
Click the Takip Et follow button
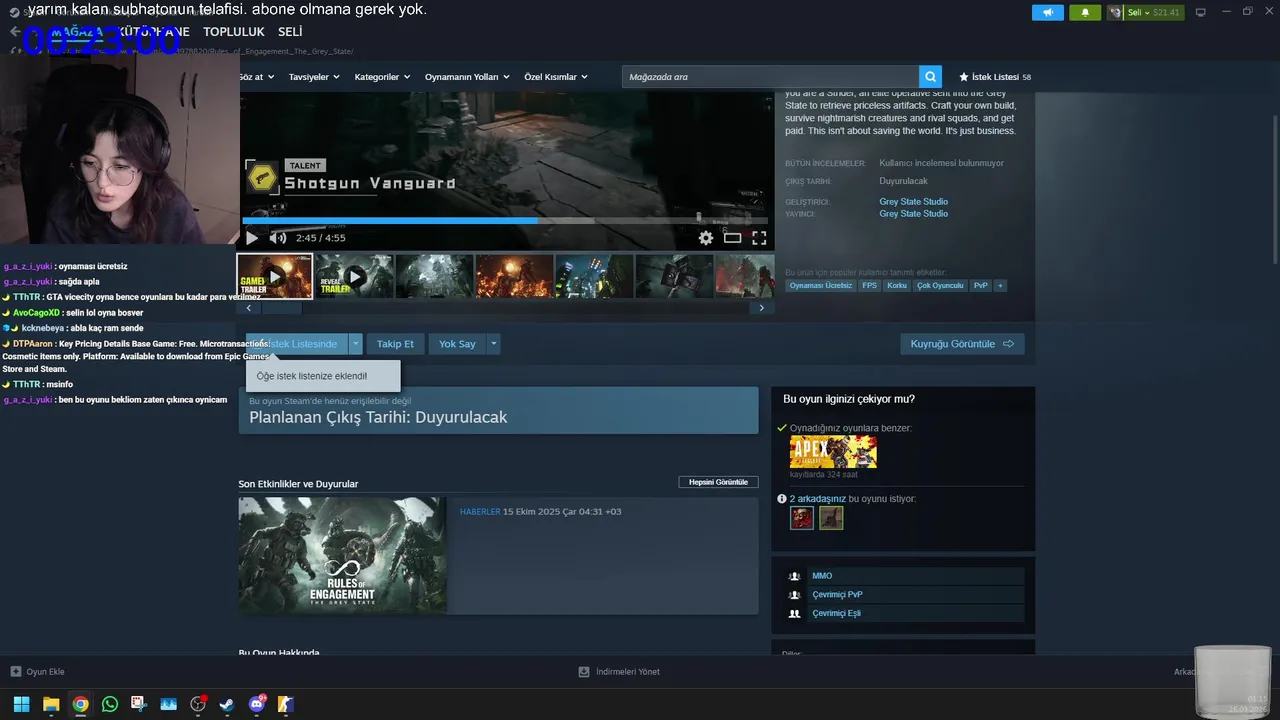coord(395,344)
